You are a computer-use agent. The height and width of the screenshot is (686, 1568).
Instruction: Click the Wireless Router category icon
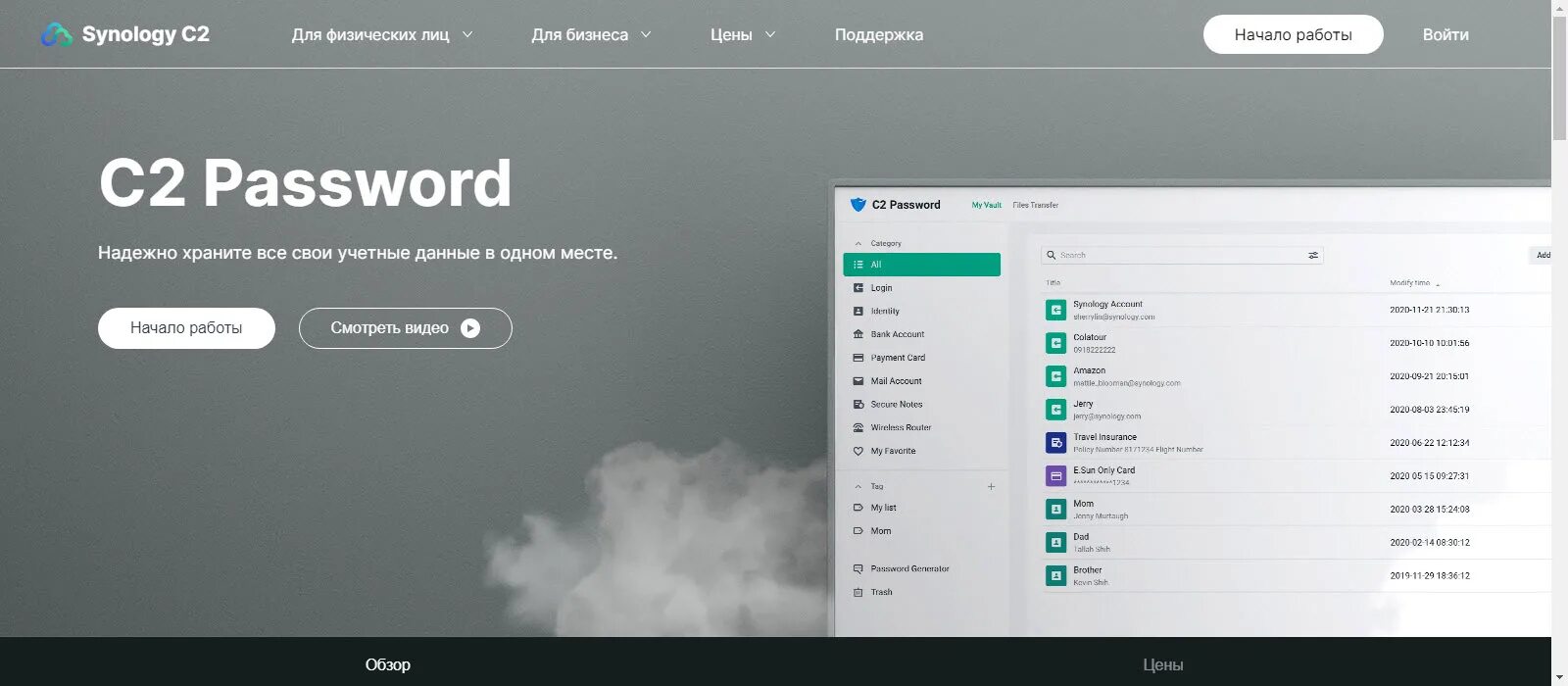858,427
